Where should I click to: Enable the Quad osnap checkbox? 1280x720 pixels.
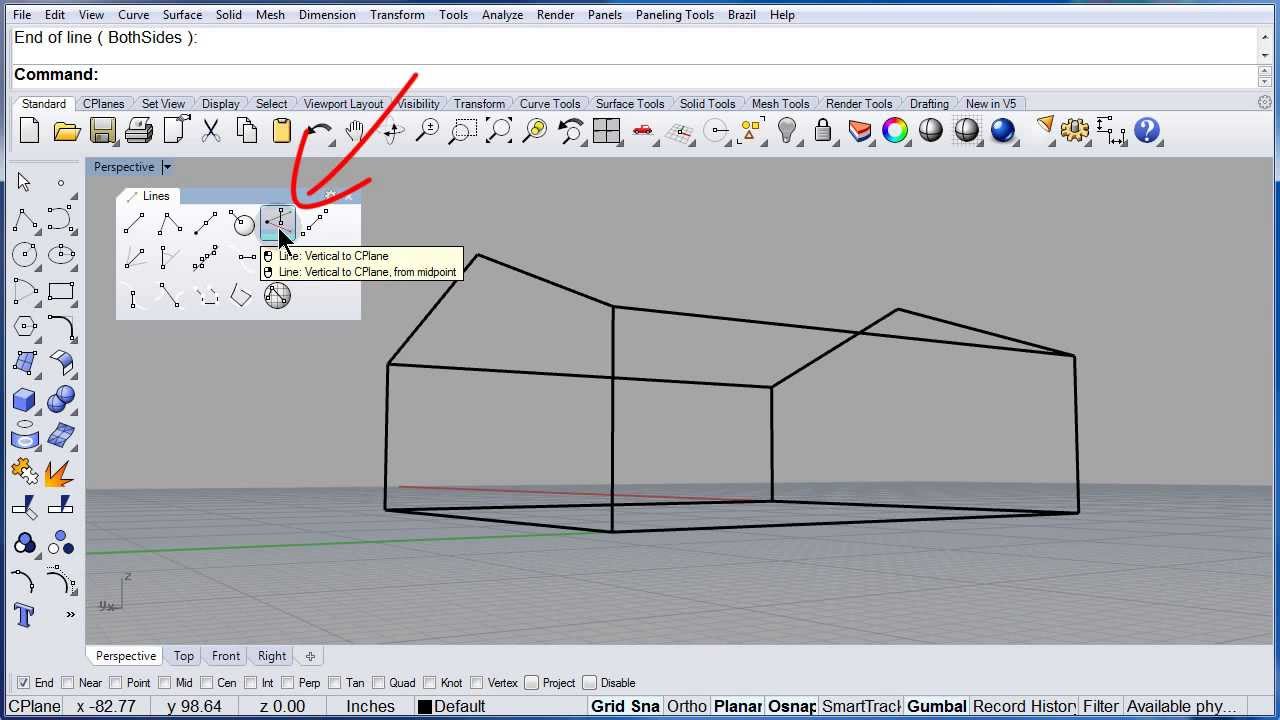(378, 683)
